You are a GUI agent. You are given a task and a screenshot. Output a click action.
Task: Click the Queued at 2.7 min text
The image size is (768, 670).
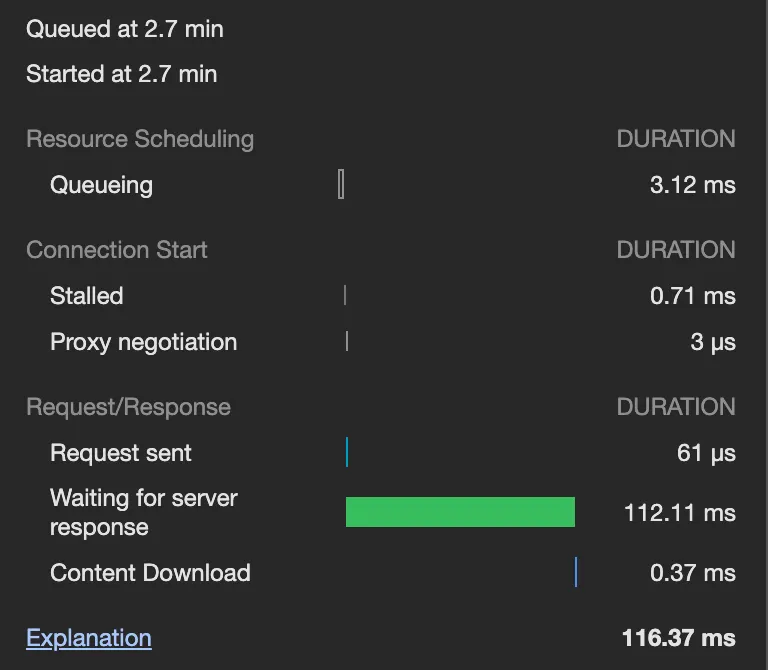pyautogui.click(x=125, y=29)
